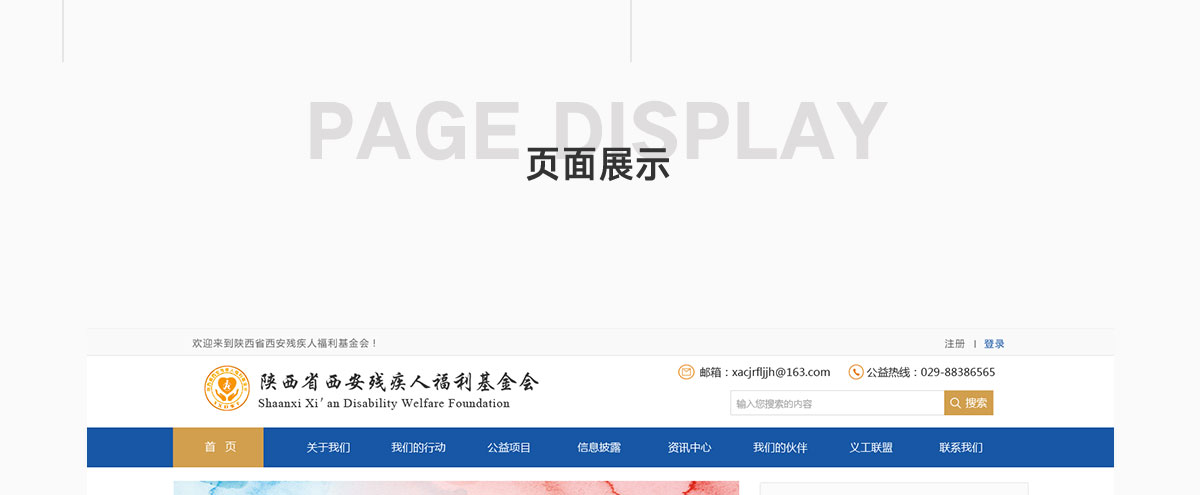The width and height of the screenshot is (1200, 495).
Task: Click the 陕西省西安残疾人福利基金会 title text
Action: click(399, 382)
